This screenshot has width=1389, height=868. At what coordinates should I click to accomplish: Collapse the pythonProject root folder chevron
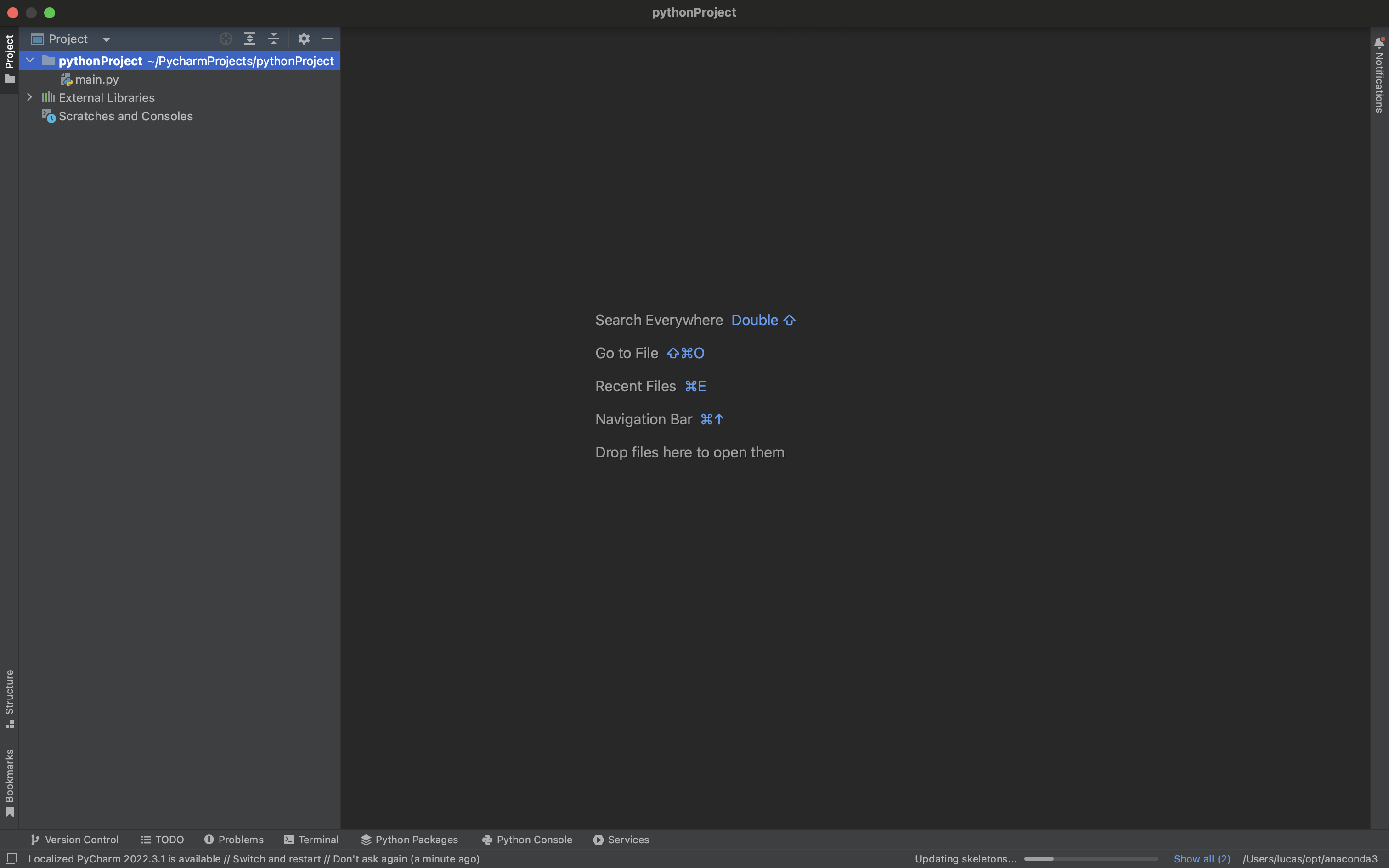coord(30,60)
